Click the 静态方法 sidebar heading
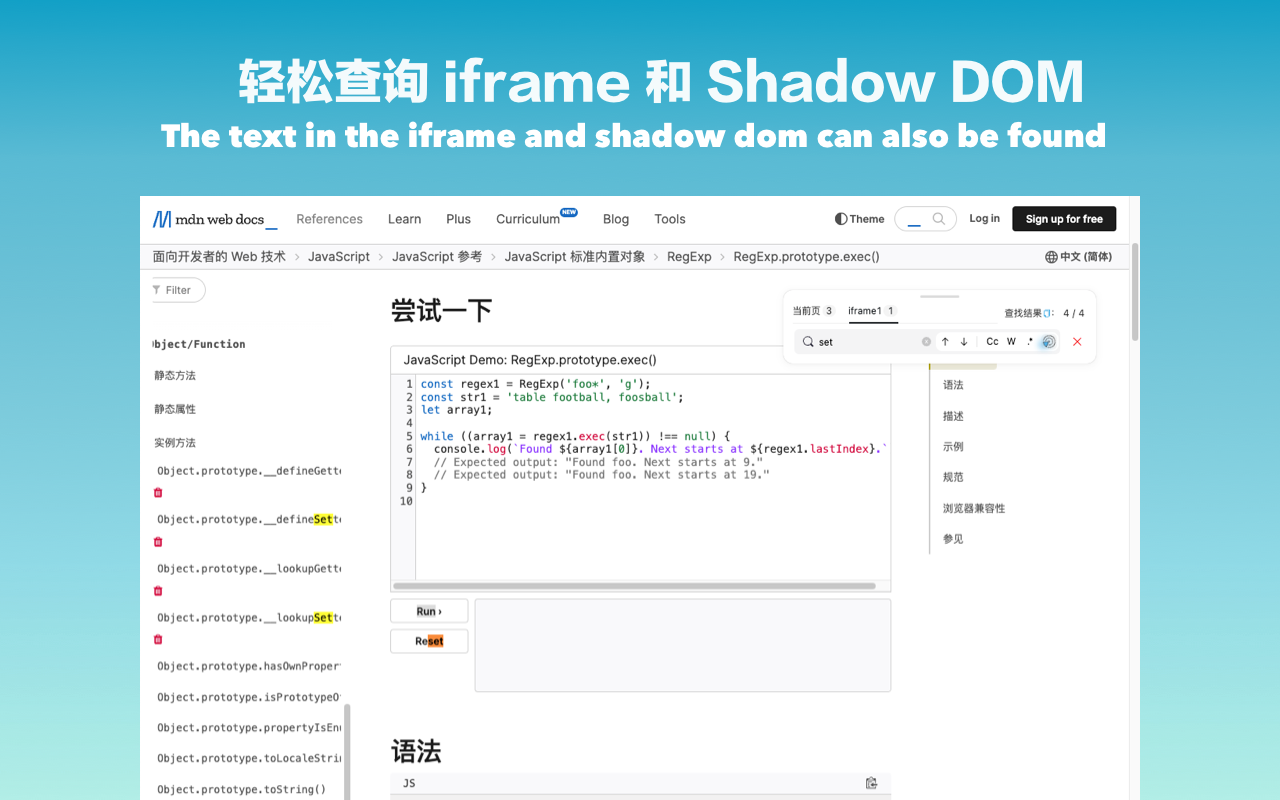This screenshot has width=1280, height=800. [175, 376]
